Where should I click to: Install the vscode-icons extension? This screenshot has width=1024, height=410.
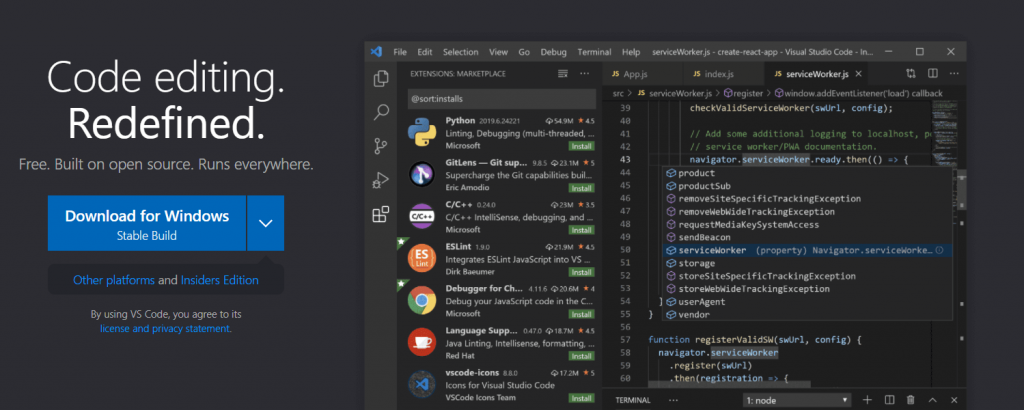point(581,398)
